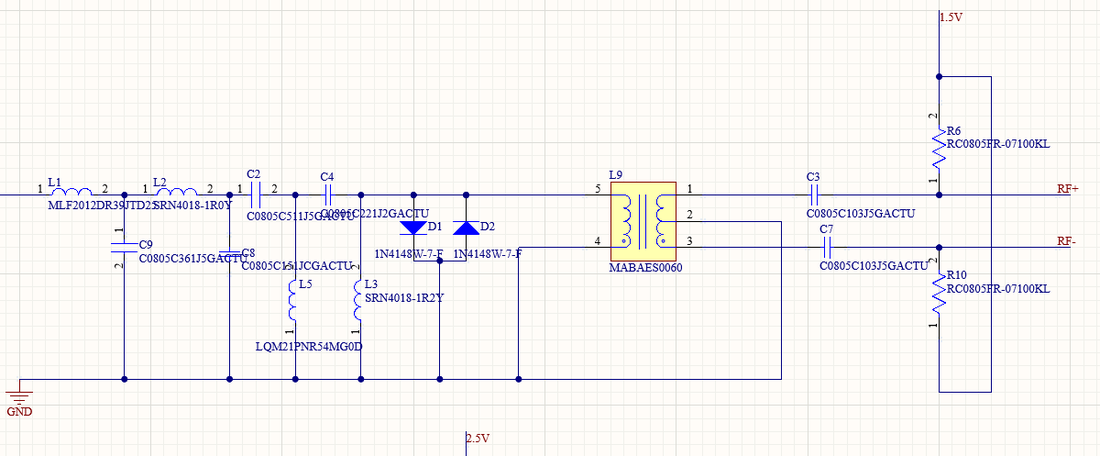Select the GND power port symbol
Viewport: 1100px width, 456px height.
click(20, 396)
